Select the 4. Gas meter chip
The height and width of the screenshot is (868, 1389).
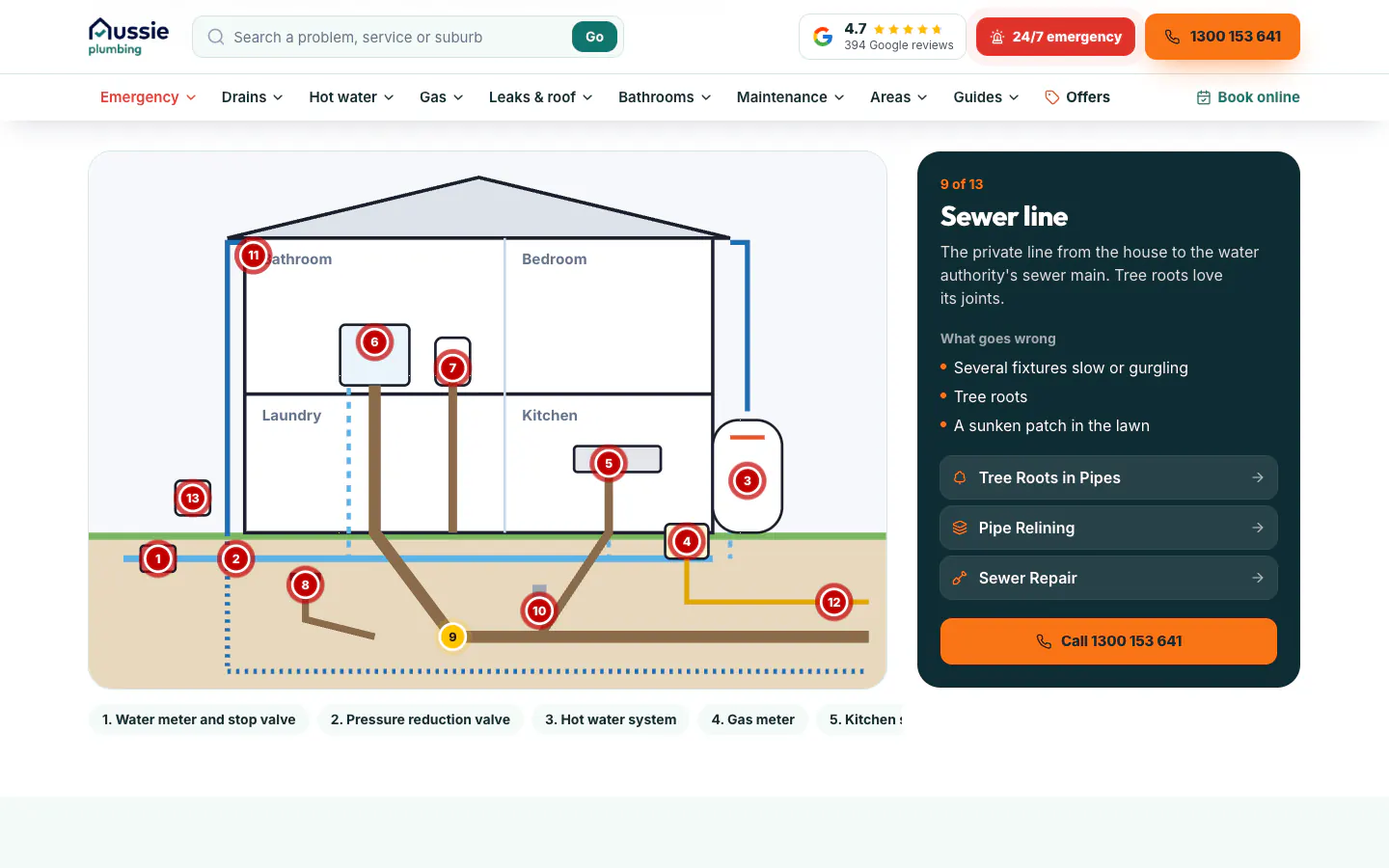tap(753, 719)
